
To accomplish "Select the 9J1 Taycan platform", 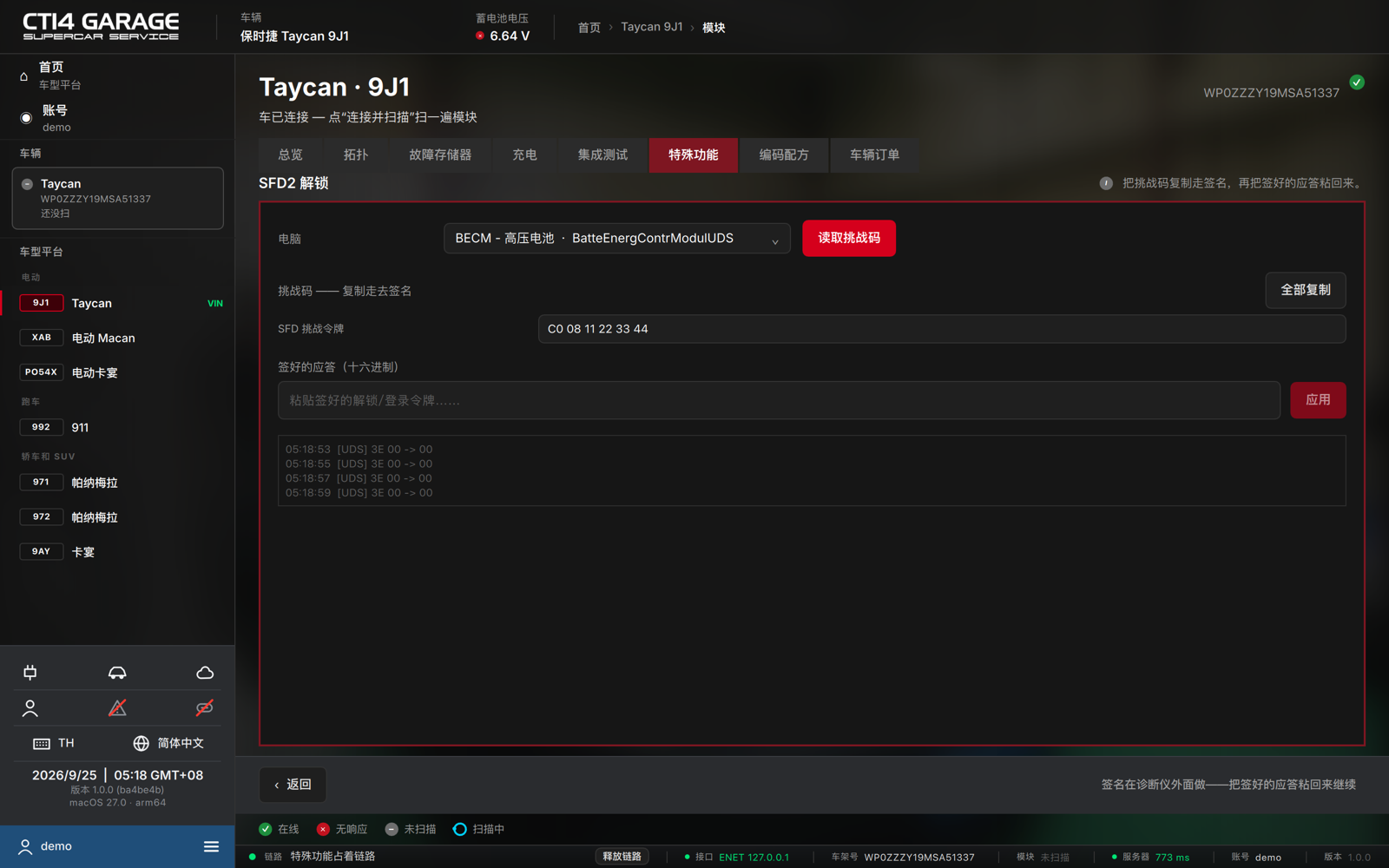I will pyautogui.click(x=117, y=303).
